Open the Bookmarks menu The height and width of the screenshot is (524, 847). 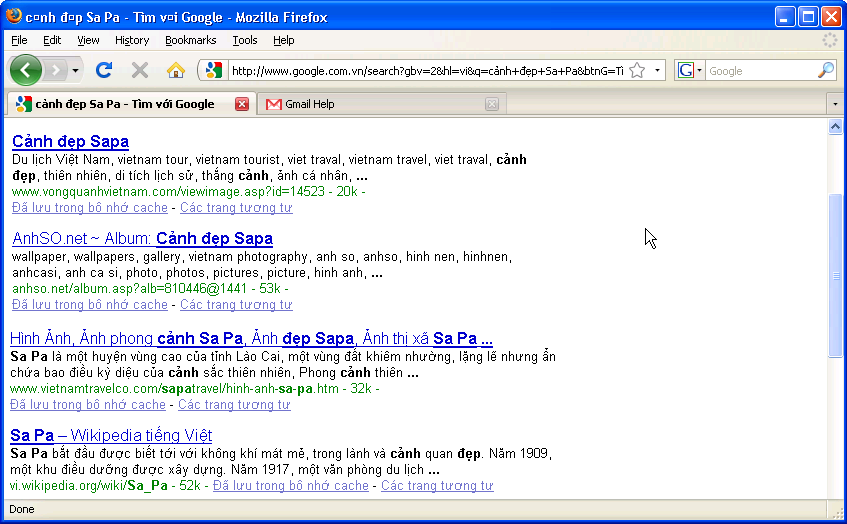click(191, 41)
